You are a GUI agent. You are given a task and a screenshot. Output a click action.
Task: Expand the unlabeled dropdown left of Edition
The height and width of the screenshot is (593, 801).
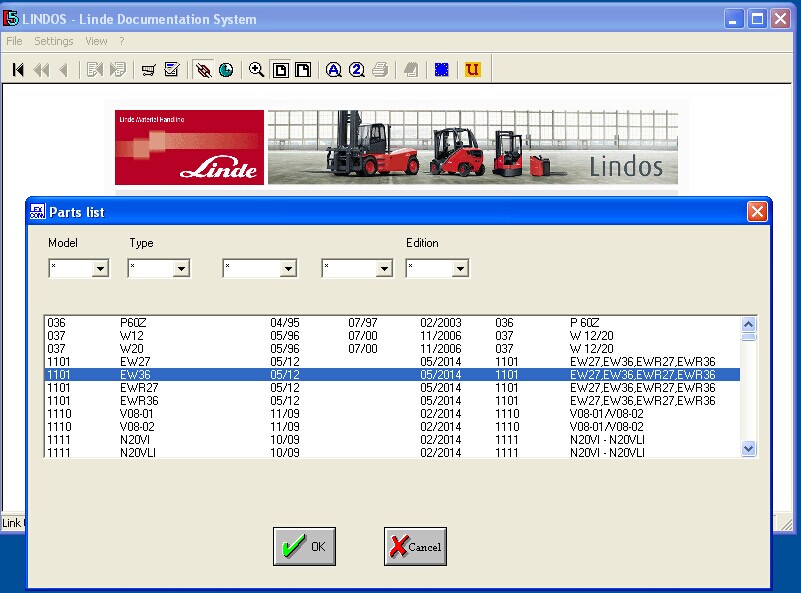coord(384,268)
